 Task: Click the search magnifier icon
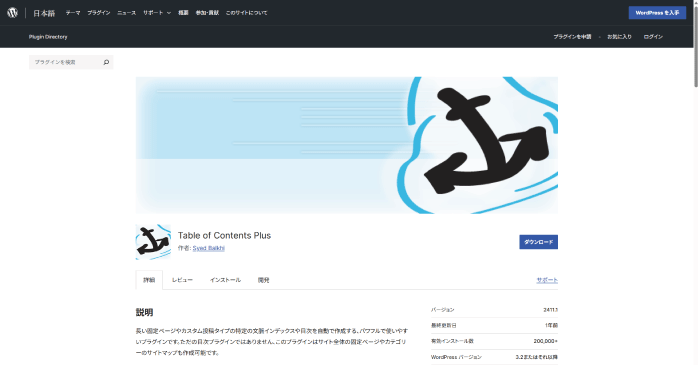coord(106,62)
